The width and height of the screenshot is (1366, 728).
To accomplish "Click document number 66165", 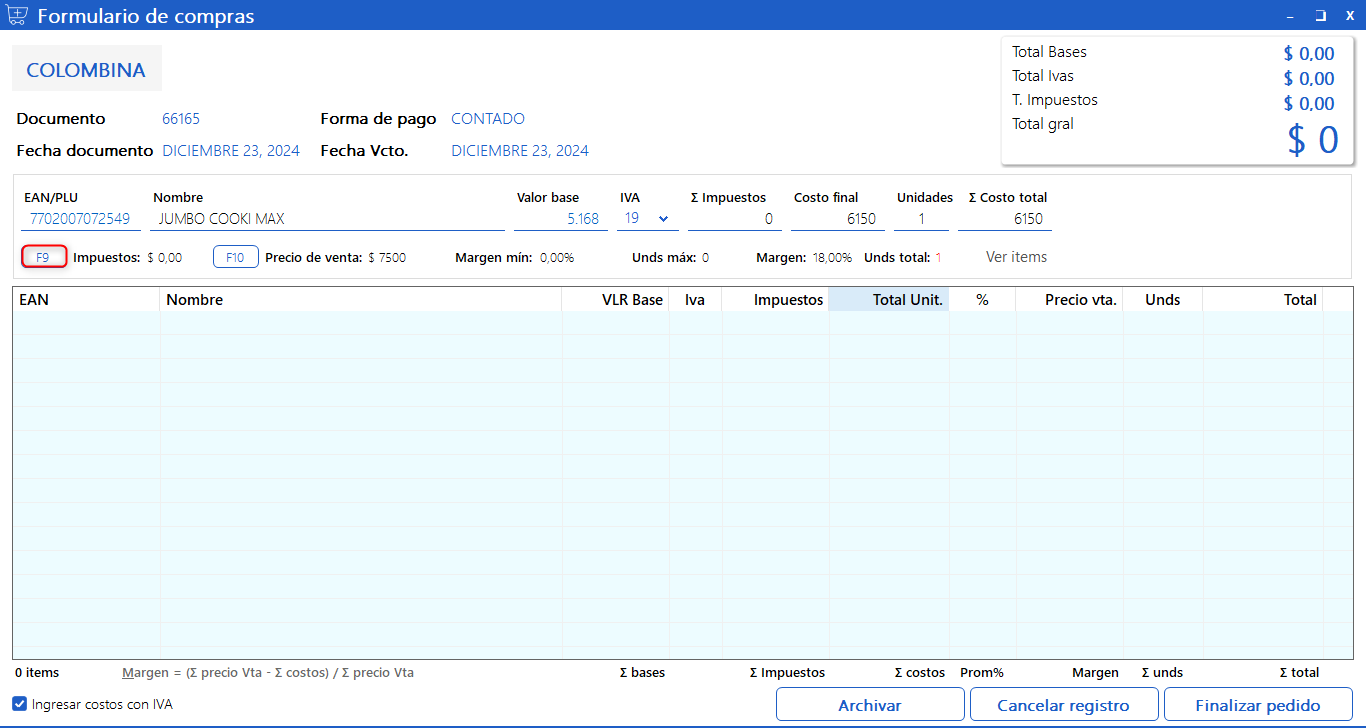I will [181, 119].
